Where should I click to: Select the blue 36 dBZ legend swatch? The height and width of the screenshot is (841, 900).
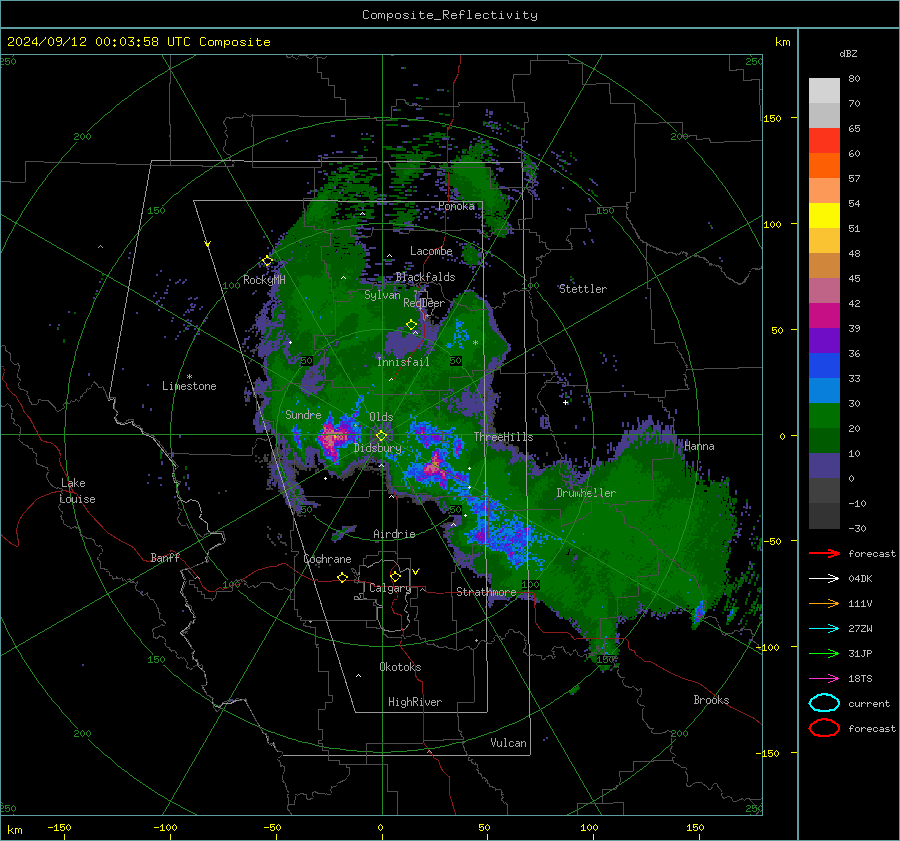(824, 366)
